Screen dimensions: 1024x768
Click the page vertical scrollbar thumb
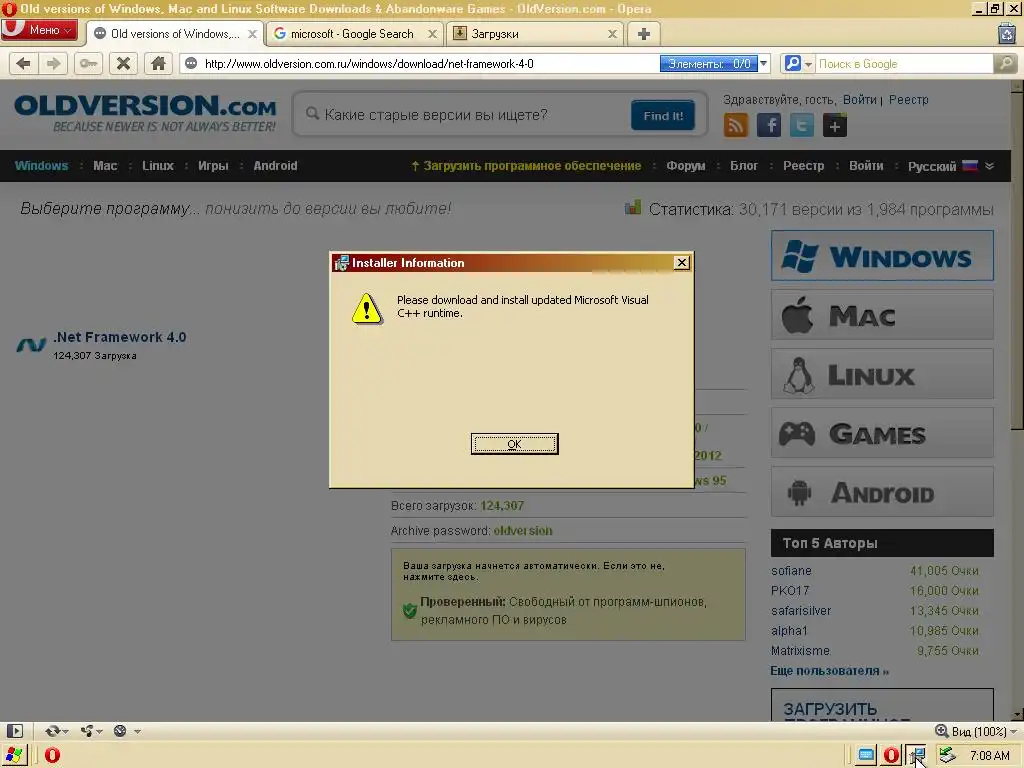1017,260
